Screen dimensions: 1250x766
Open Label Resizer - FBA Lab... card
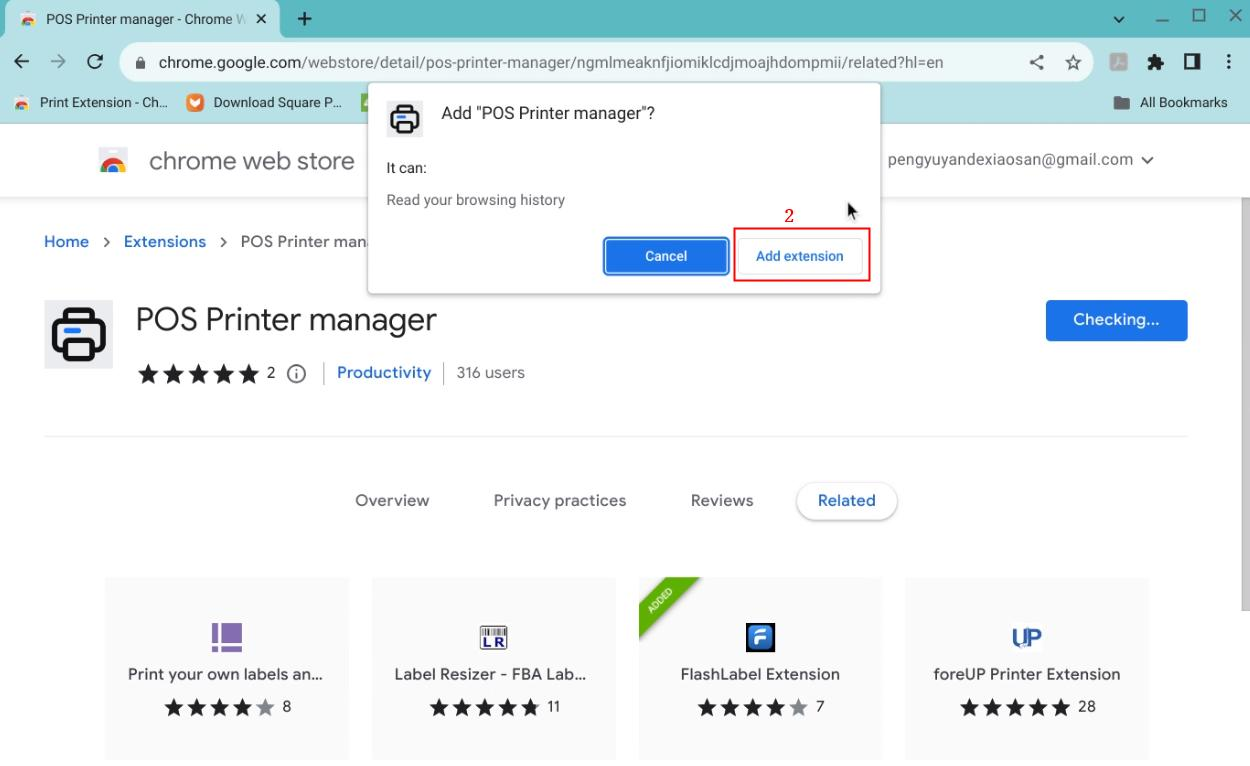494,668
